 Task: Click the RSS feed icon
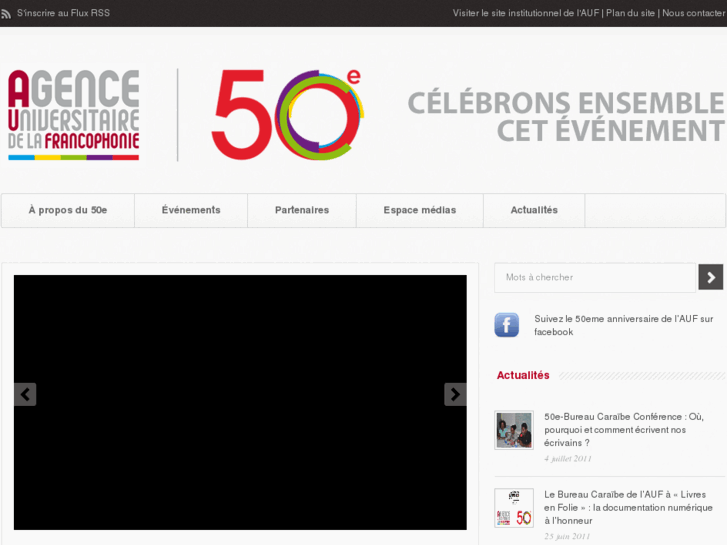tap(6, 14)
